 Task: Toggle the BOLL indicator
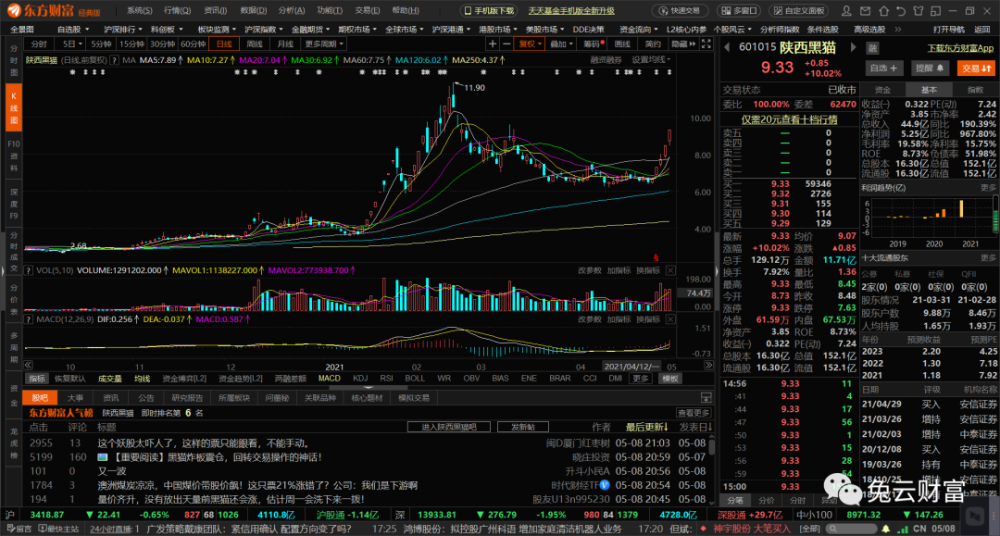pyautogui.click(x=414, y=379)
